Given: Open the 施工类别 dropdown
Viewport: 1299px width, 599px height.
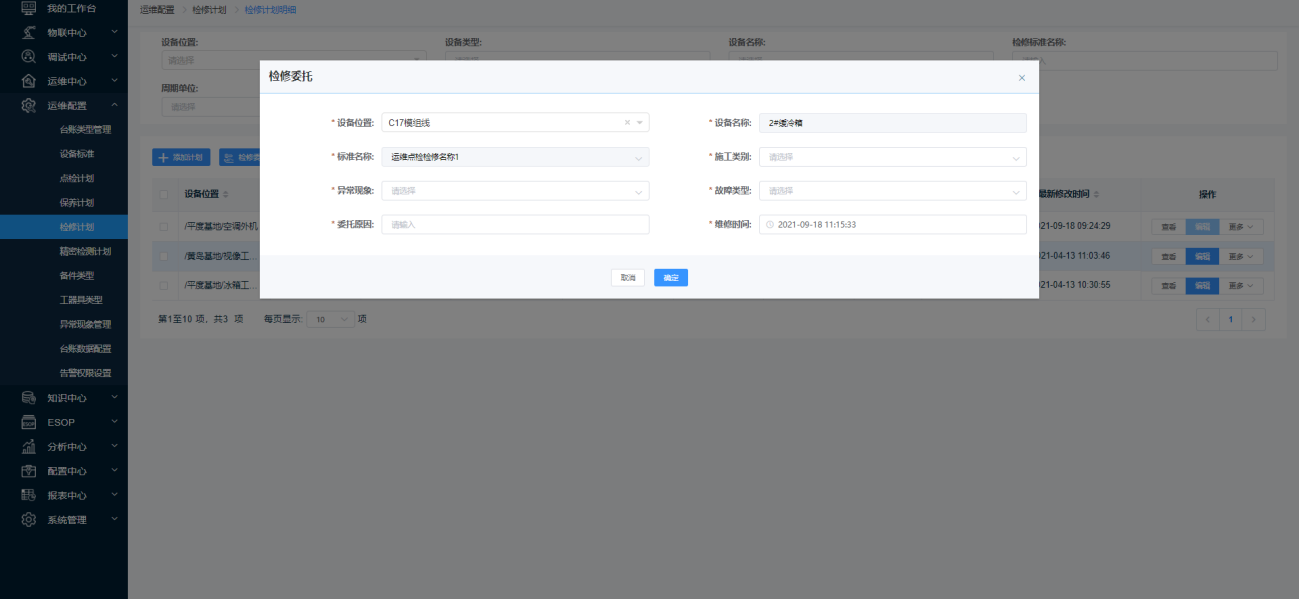Looking at the screenshot, I should (x=892, y=157).
